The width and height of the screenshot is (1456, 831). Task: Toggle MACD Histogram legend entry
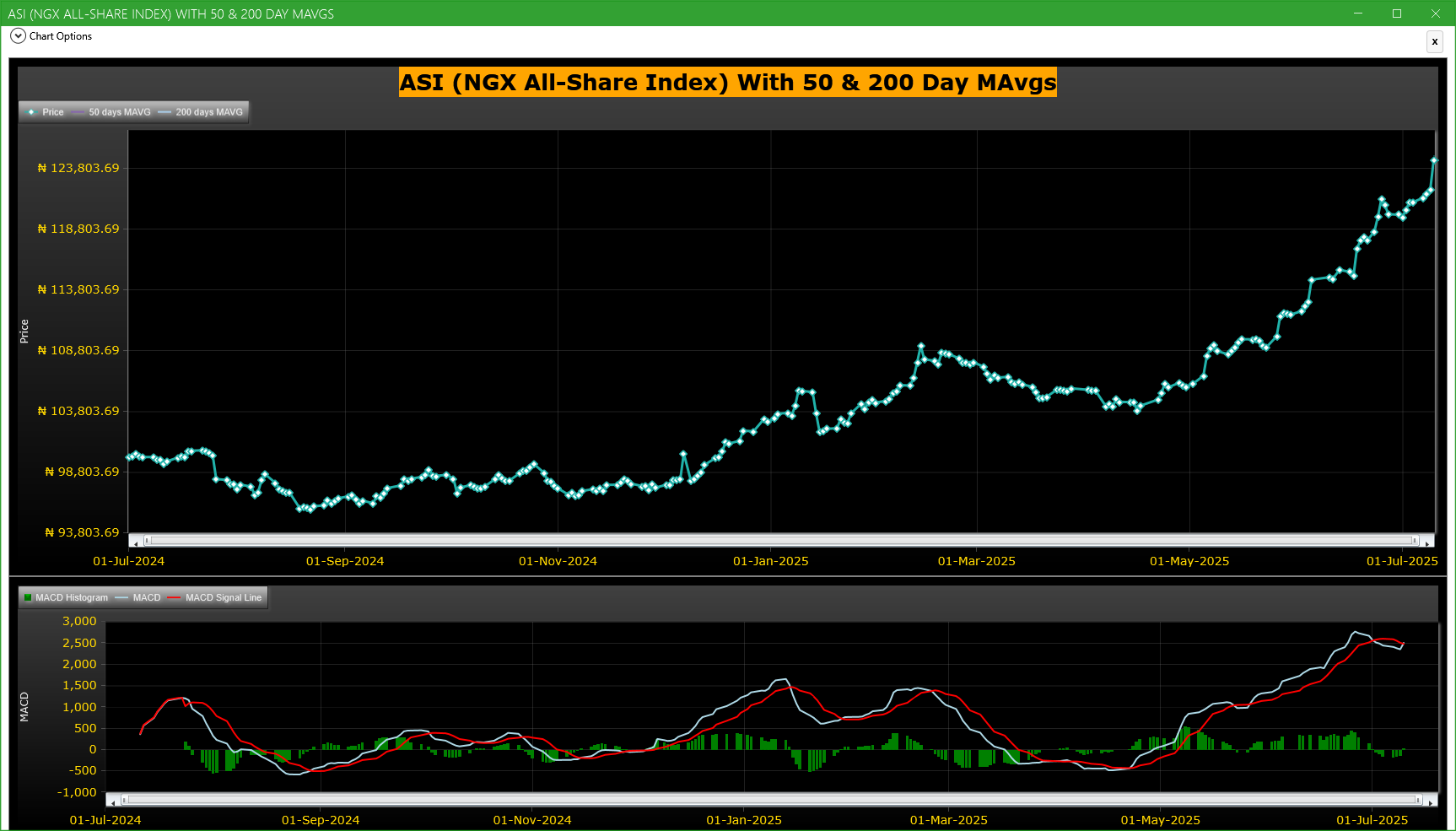click(x=66, y=597)
